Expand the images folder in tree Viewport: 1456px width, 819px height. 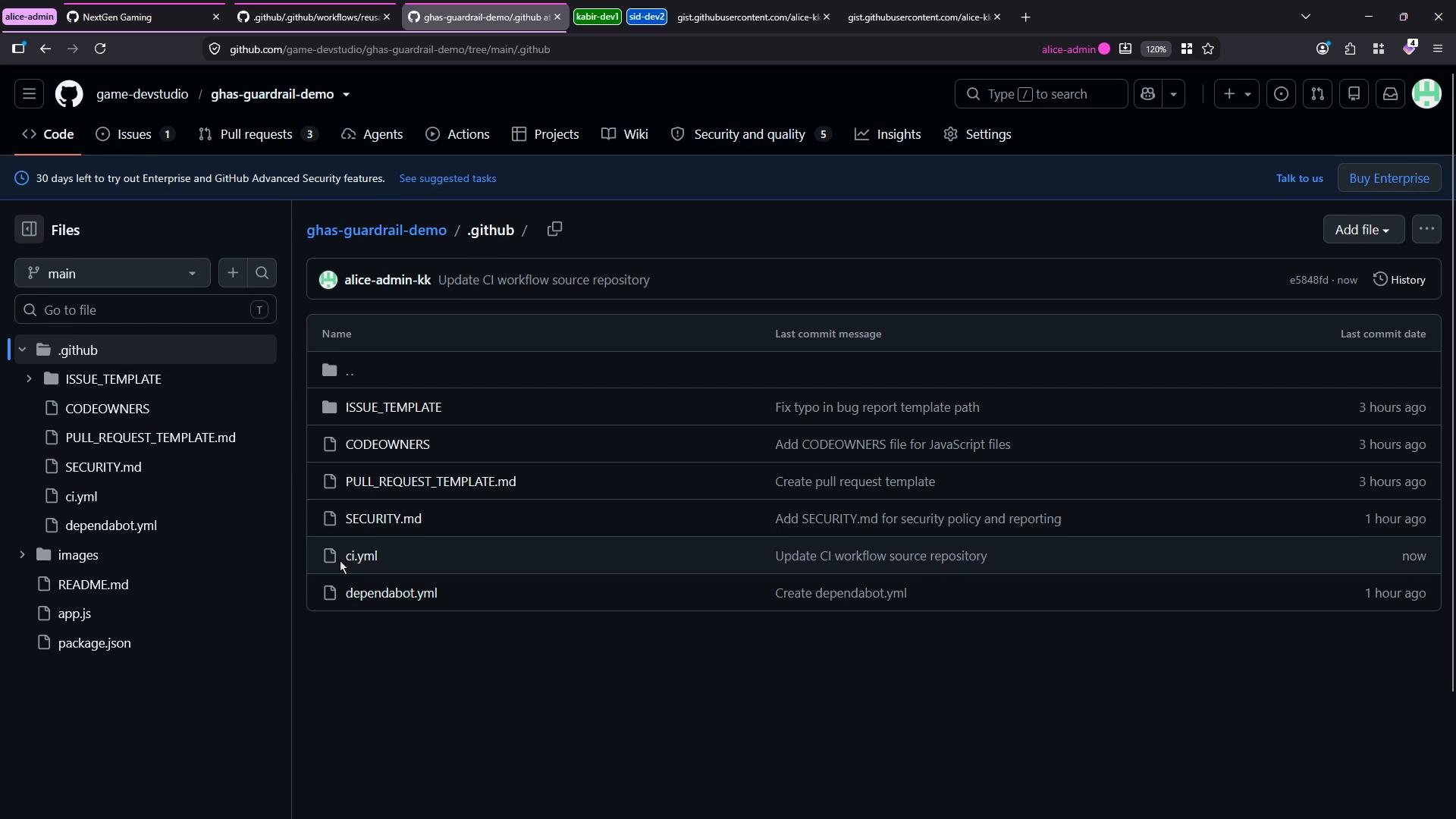click(x=21, y=554)
